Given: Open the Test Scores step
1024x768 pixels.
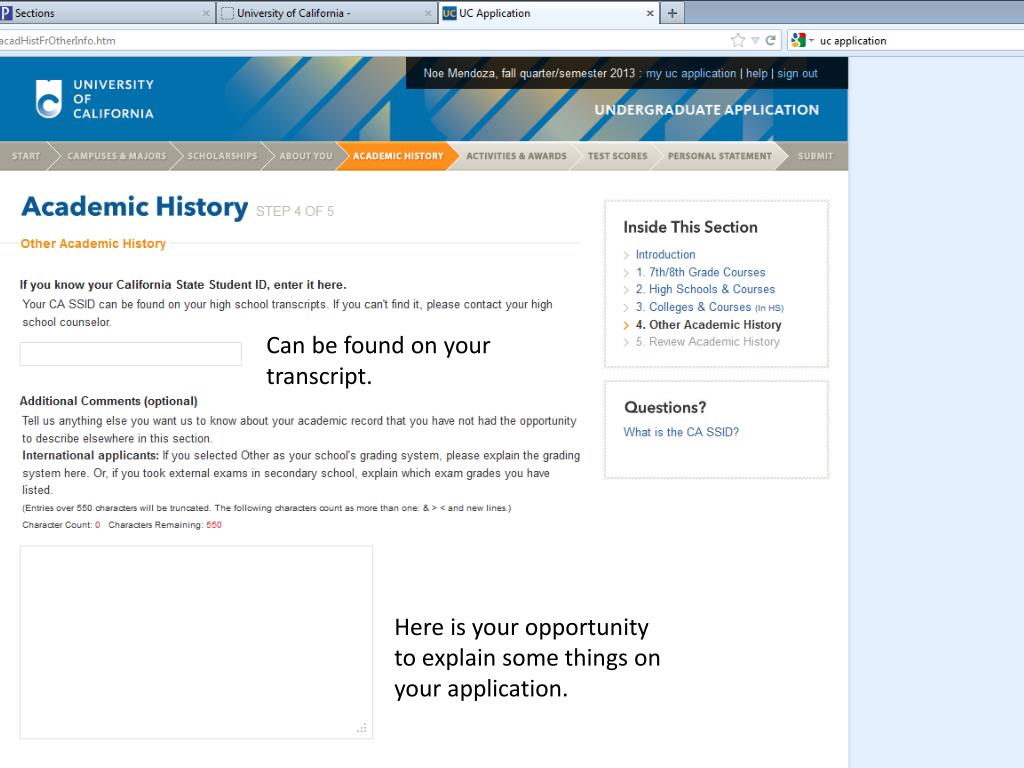Looking at the screenshot, I should (617, 156).
